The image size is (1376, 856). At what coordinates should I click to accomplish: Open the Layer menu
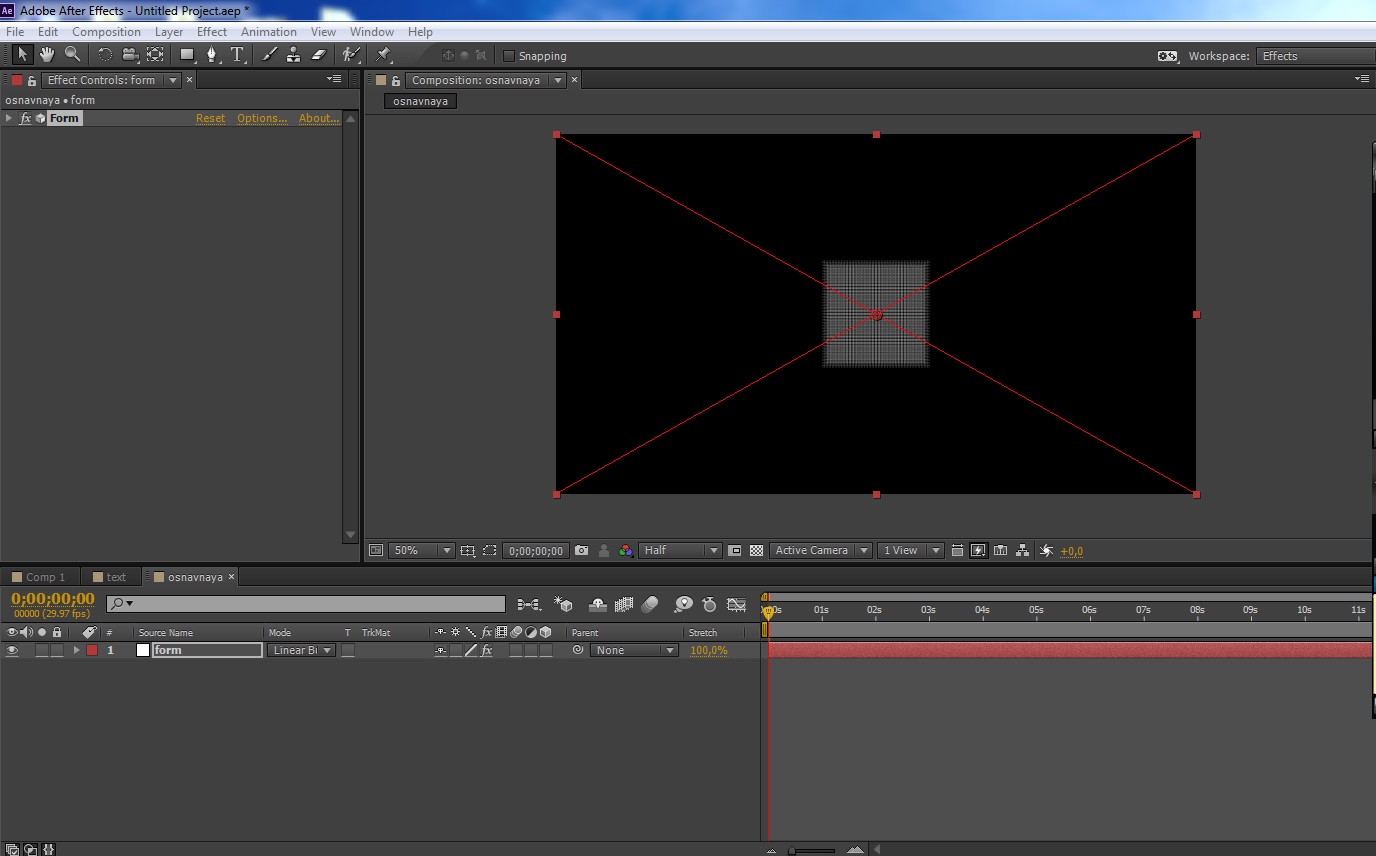tap(169, 32)
